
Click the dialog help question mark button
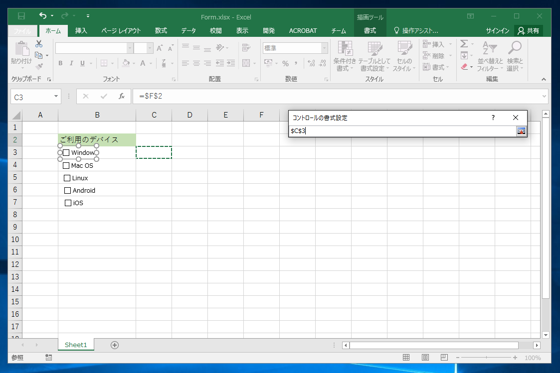(x=493, y=118)
